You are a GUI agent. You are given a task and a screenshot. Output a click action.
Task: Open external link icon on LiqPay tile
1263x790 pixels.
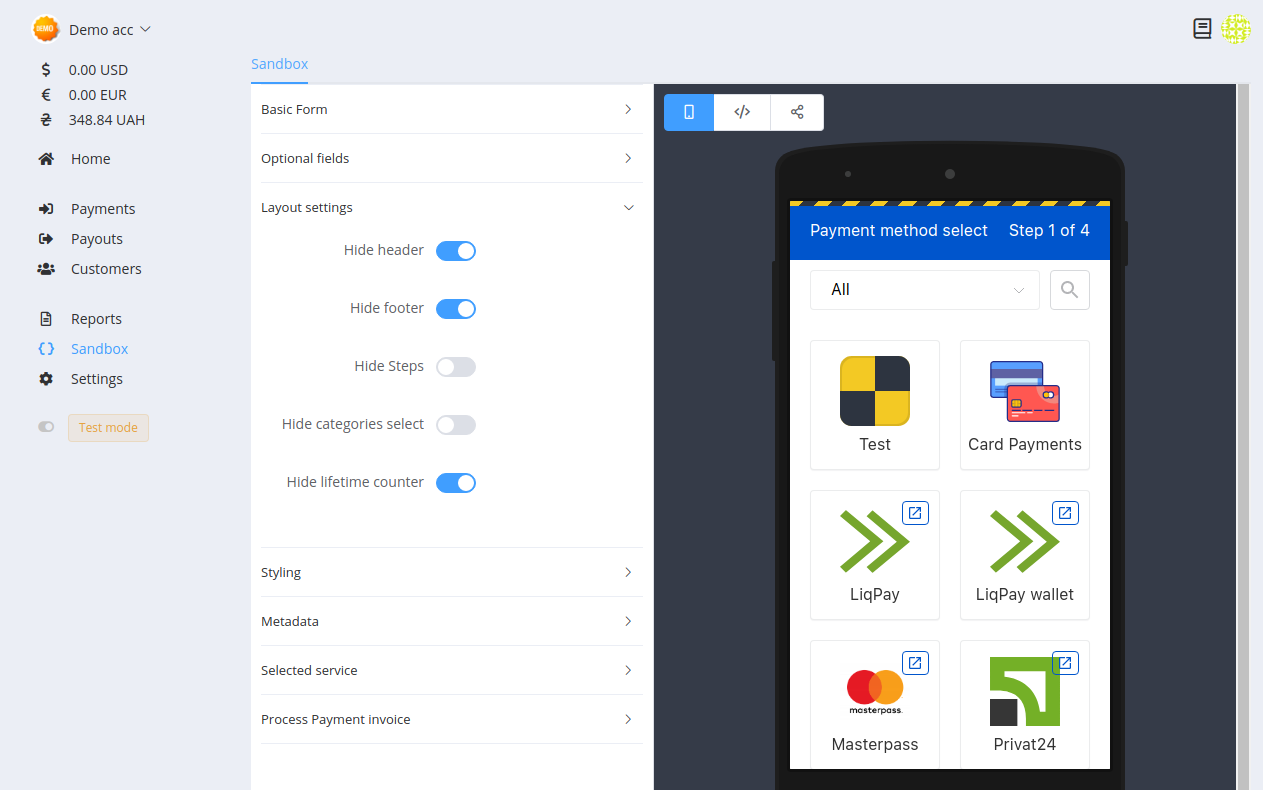coord(915,513)
